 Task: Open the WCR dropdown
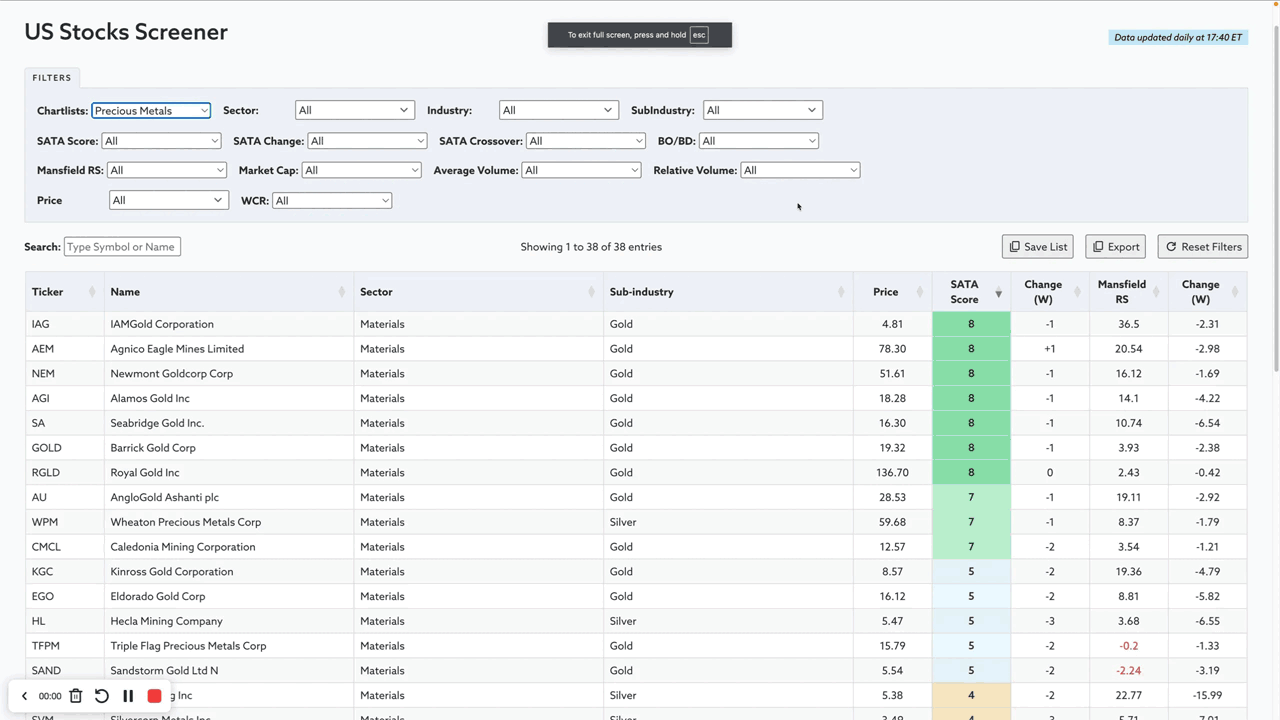click(x=331, y=201)
